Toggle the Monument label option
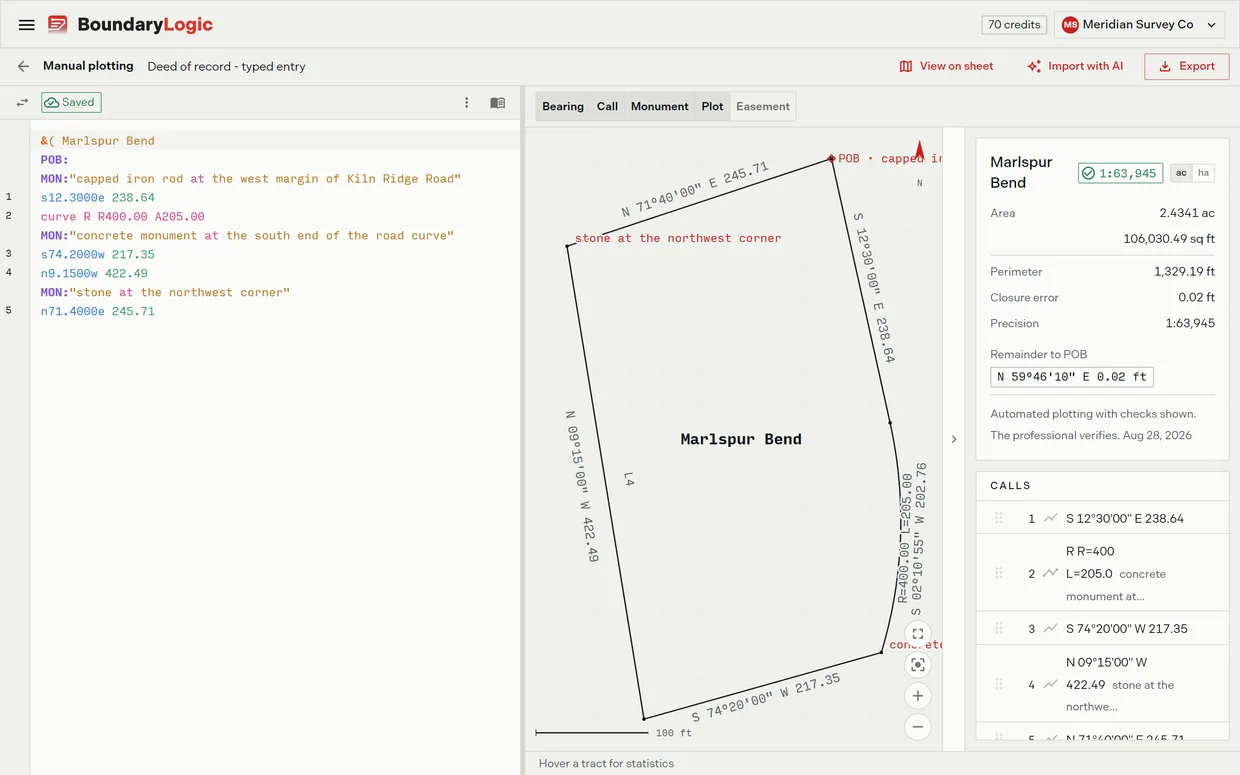The height and width of the screenshot is (775, 1240). point(659,106)
